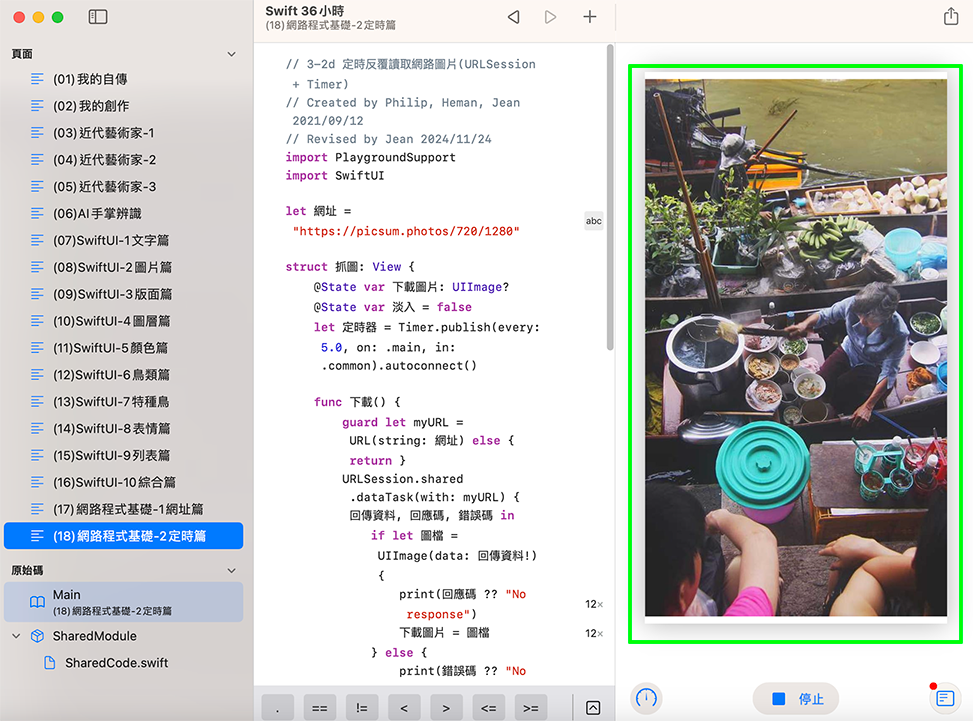Viewport: 973px width, 721px height.
Task: Open the share icon
Action: 950,17
